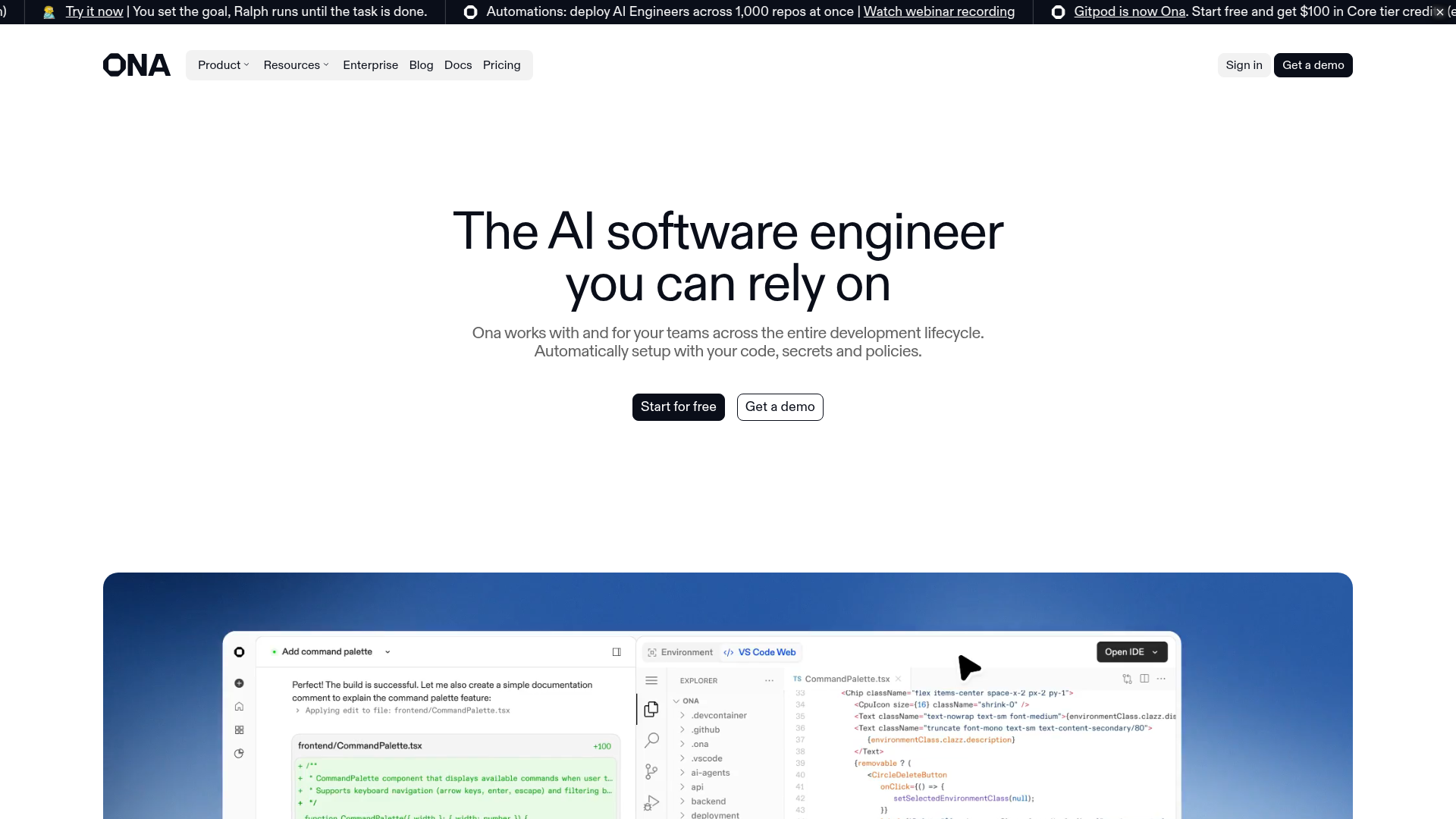
Task: Toggle the side panel beside Add command palette
Action: 617,652
